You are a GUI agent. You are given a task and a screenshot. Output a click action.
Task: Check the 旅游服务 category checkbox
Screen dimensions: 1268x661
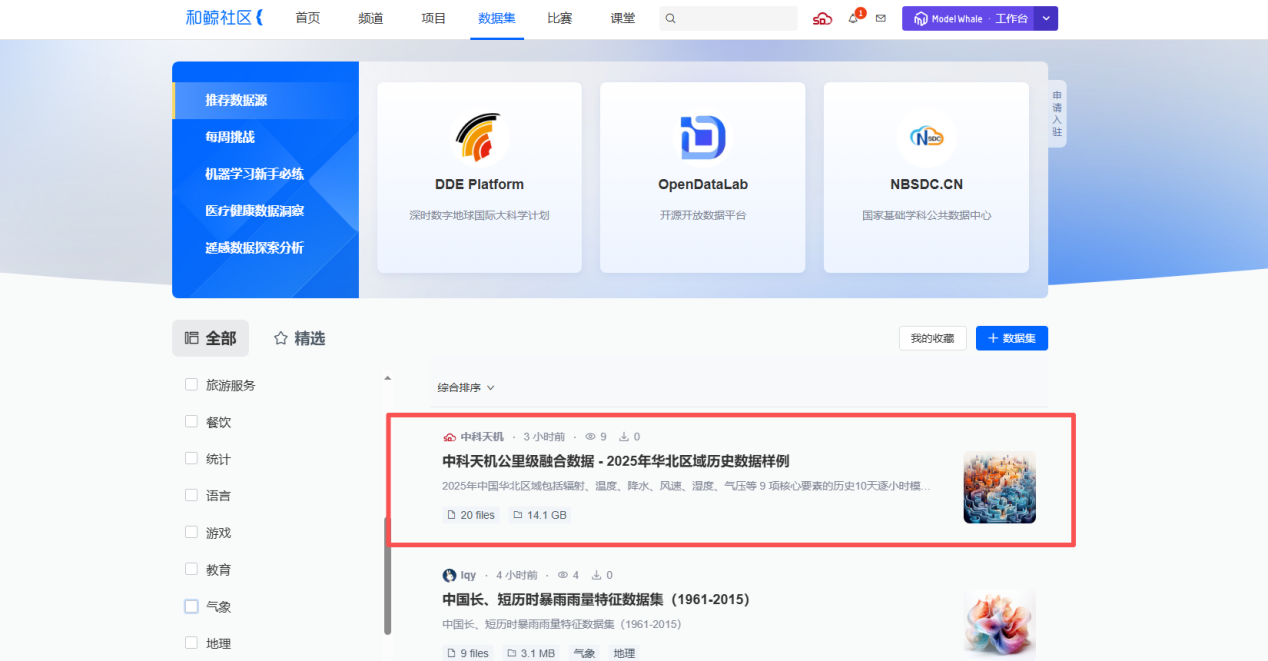(x=191, y=385)
